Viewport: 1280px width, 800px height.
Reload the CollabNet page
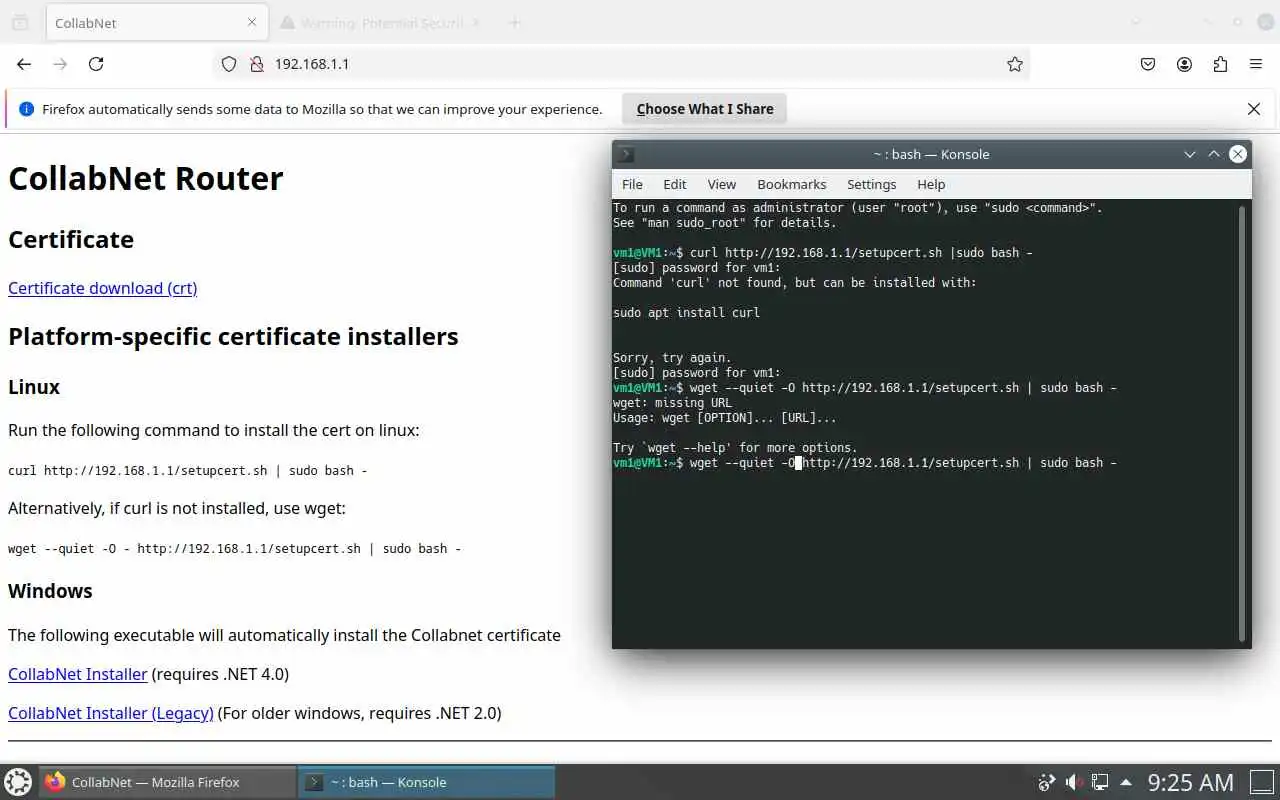click(96, 64)
